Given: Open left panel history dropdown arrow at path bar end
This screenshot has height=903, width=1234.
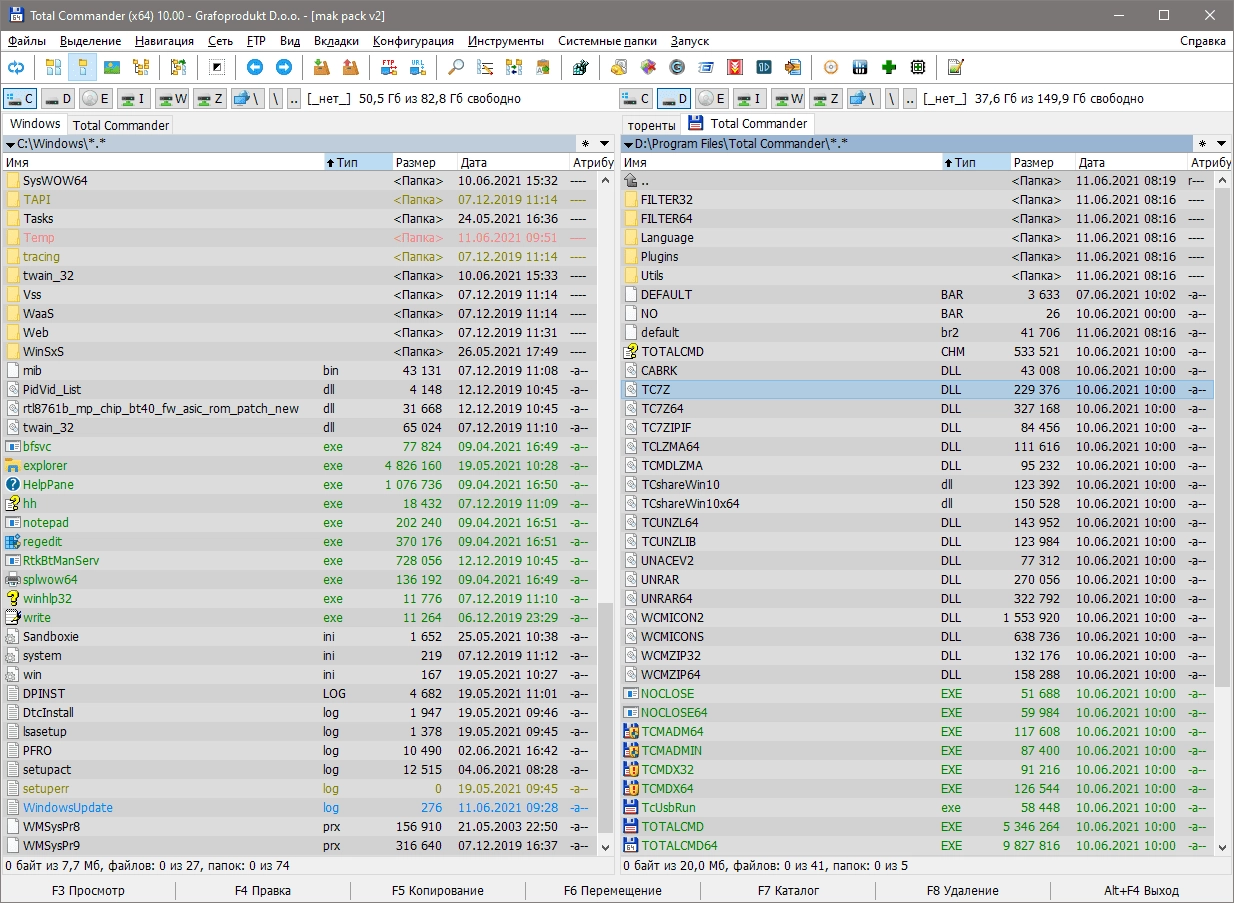Looking at the screenshot, I should coord(605,144).
